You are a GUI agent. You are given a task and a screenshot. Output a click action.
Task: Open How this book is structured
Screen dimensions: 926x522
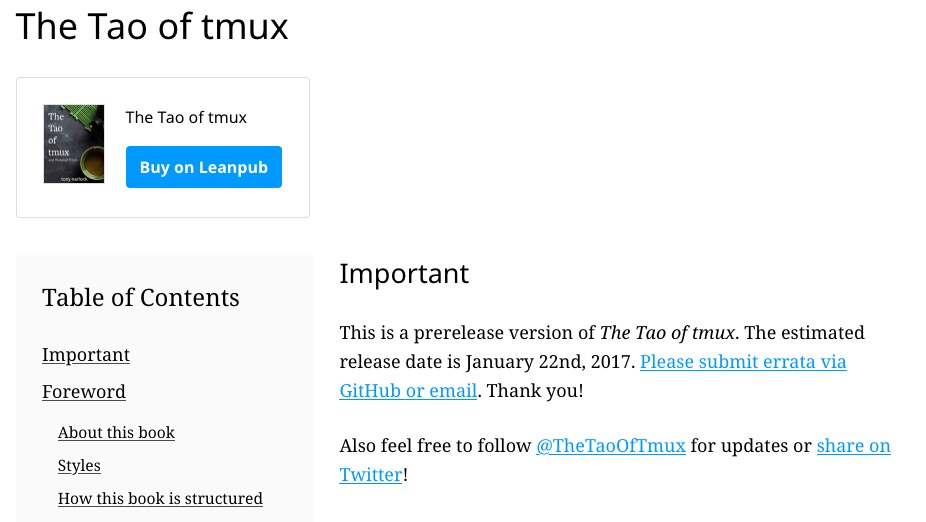tap(160, 499)
